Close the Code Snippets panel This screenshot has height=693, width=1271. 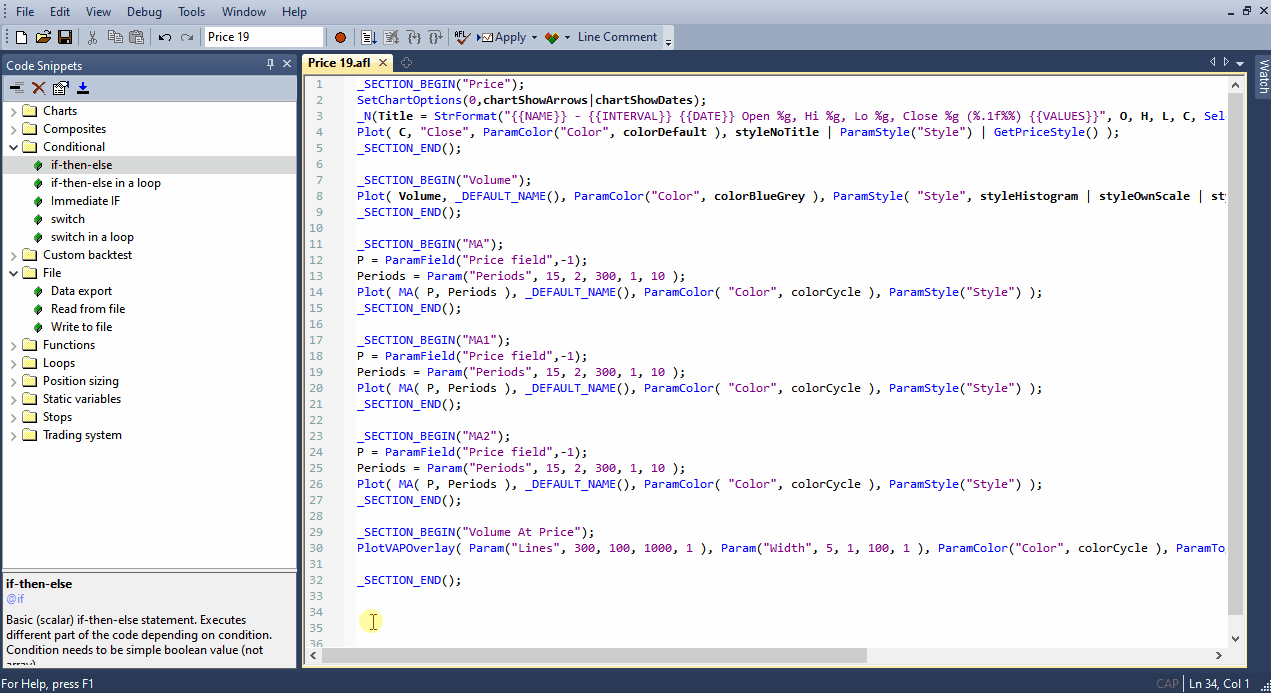click(287, 65)
